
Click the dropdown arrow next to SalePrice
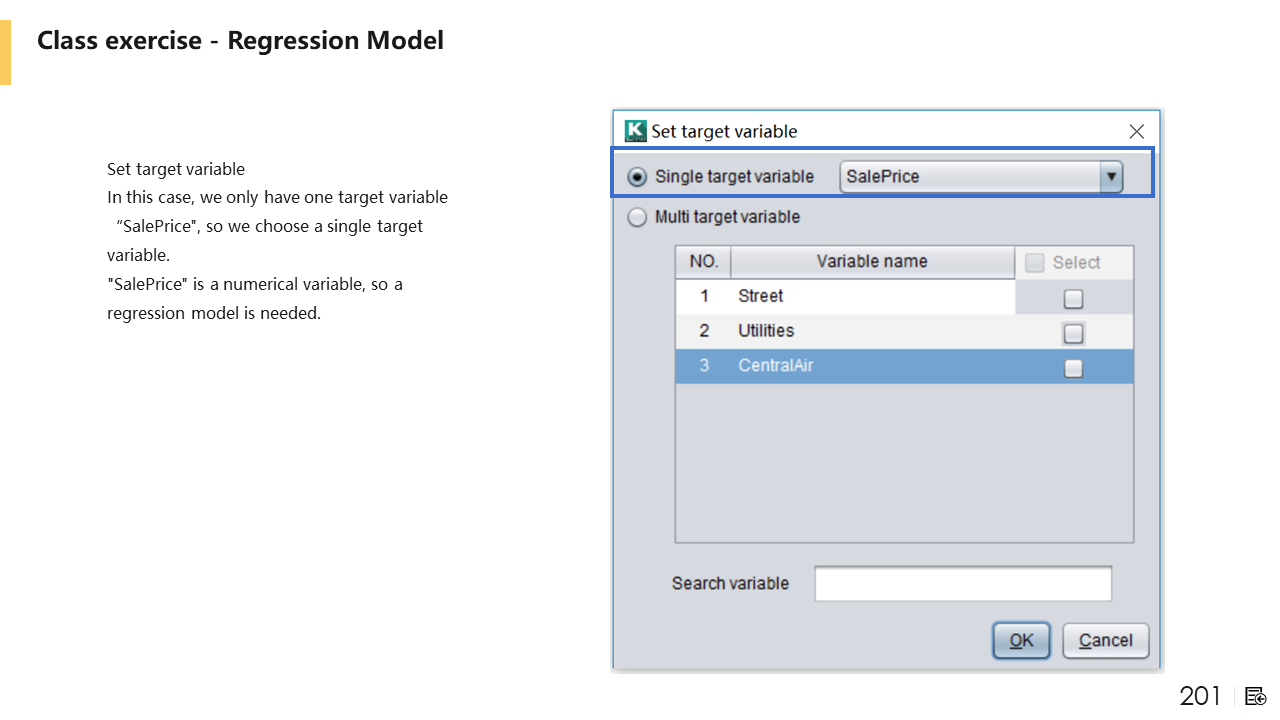pos(1110,177)
